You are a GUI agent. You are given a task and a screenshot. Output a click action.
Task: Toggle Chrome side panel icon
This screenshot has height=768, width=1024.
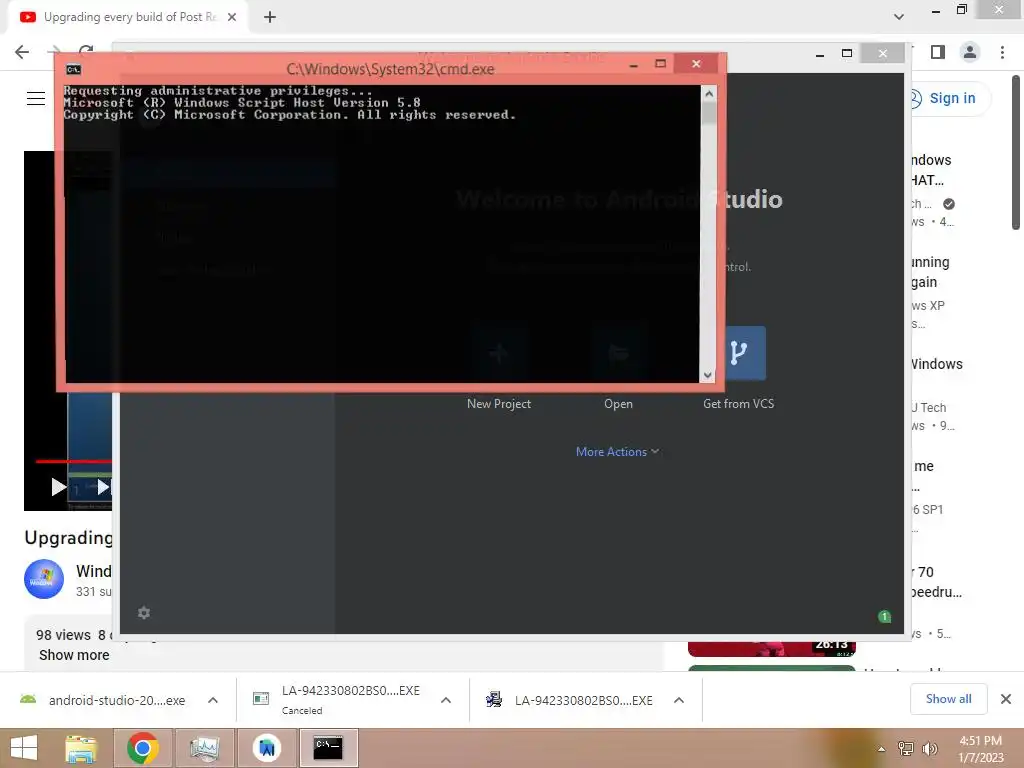(x=938, y=52)
